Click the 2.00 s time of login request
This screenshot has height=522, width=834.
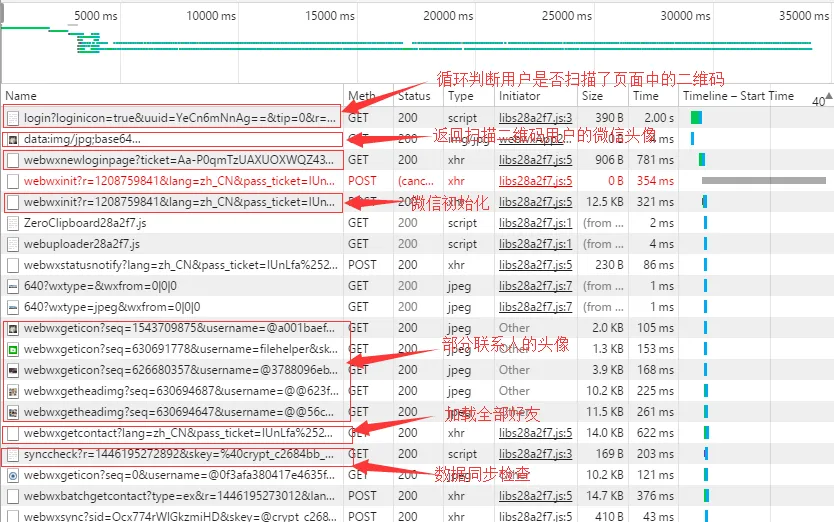tap(659, 118)
